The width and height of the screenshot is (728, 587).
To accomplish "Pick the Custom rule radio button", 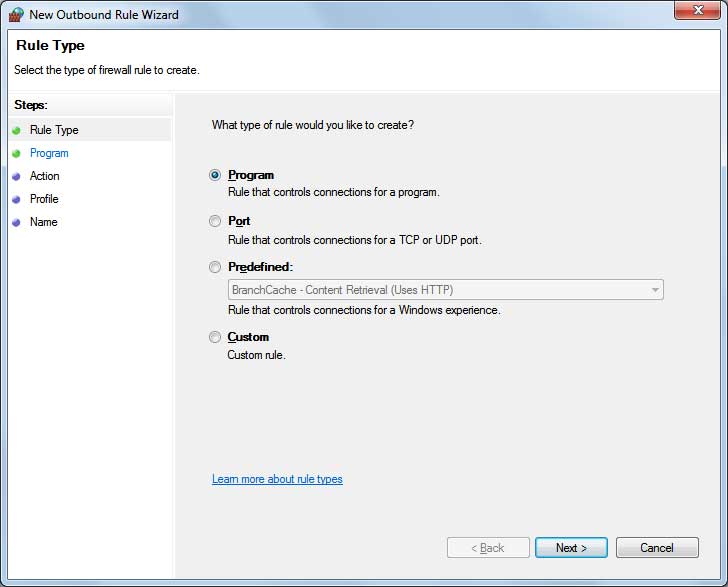I will click(215, 337).
